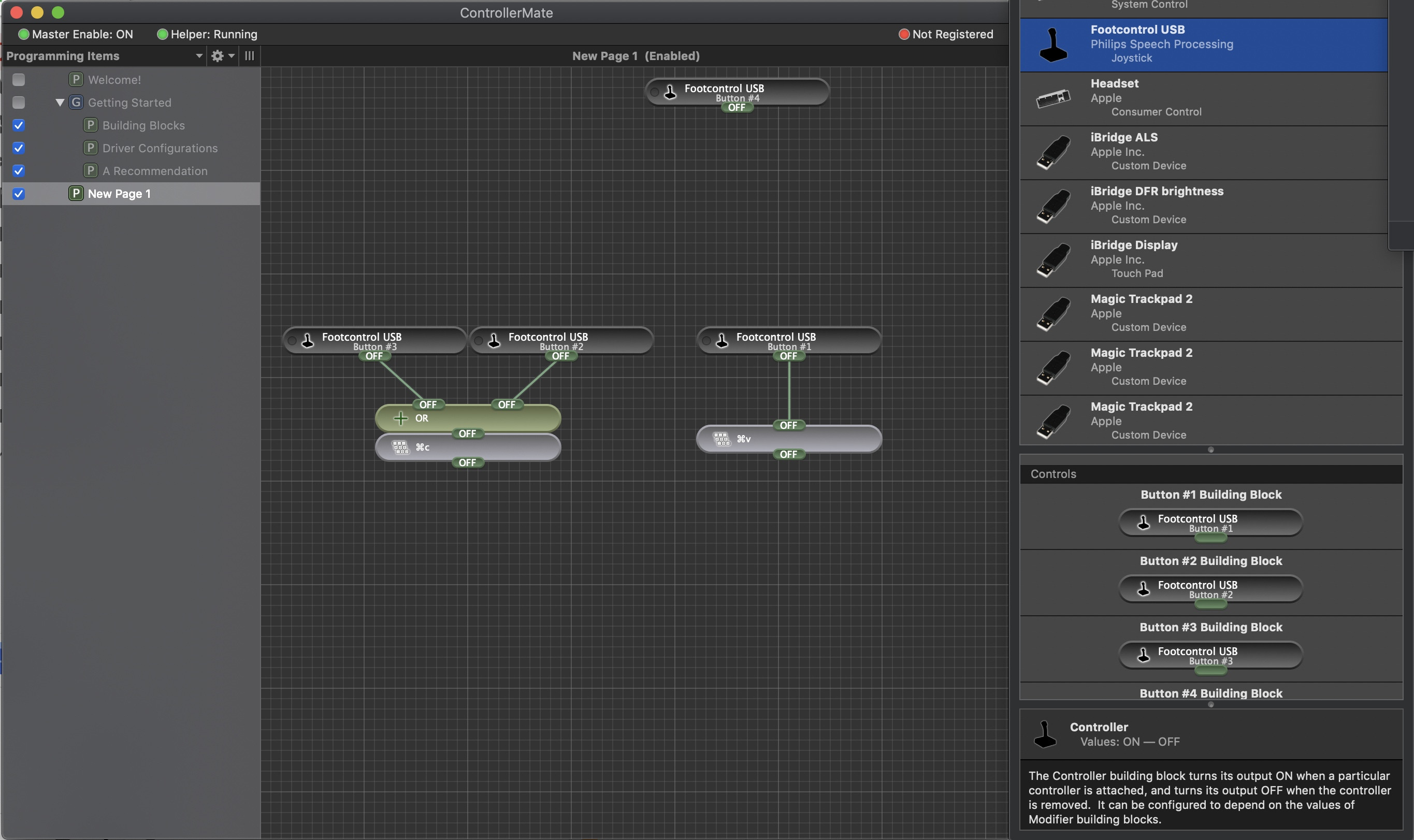Click the keyboard icon for Headset device
This screenshot has width=1414, height=840.
coord(1053,98)
